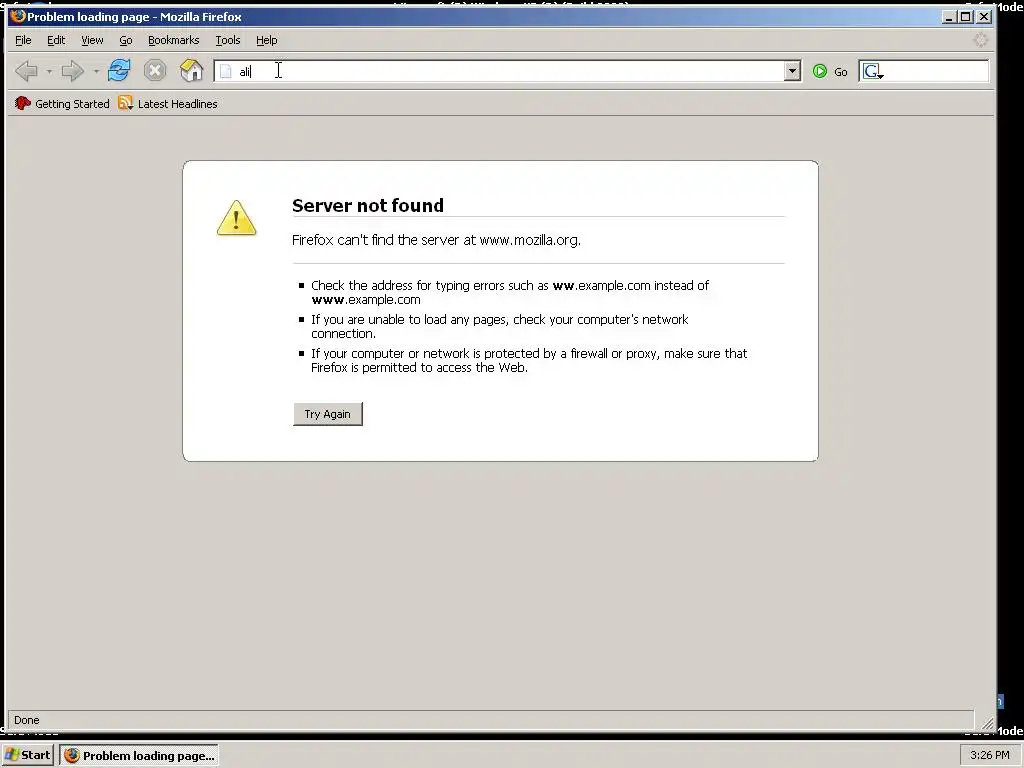The height and width of the screenshot is (768, 1024).
Task: Open the Bookmarks menu
Action: tap(174, 40)
